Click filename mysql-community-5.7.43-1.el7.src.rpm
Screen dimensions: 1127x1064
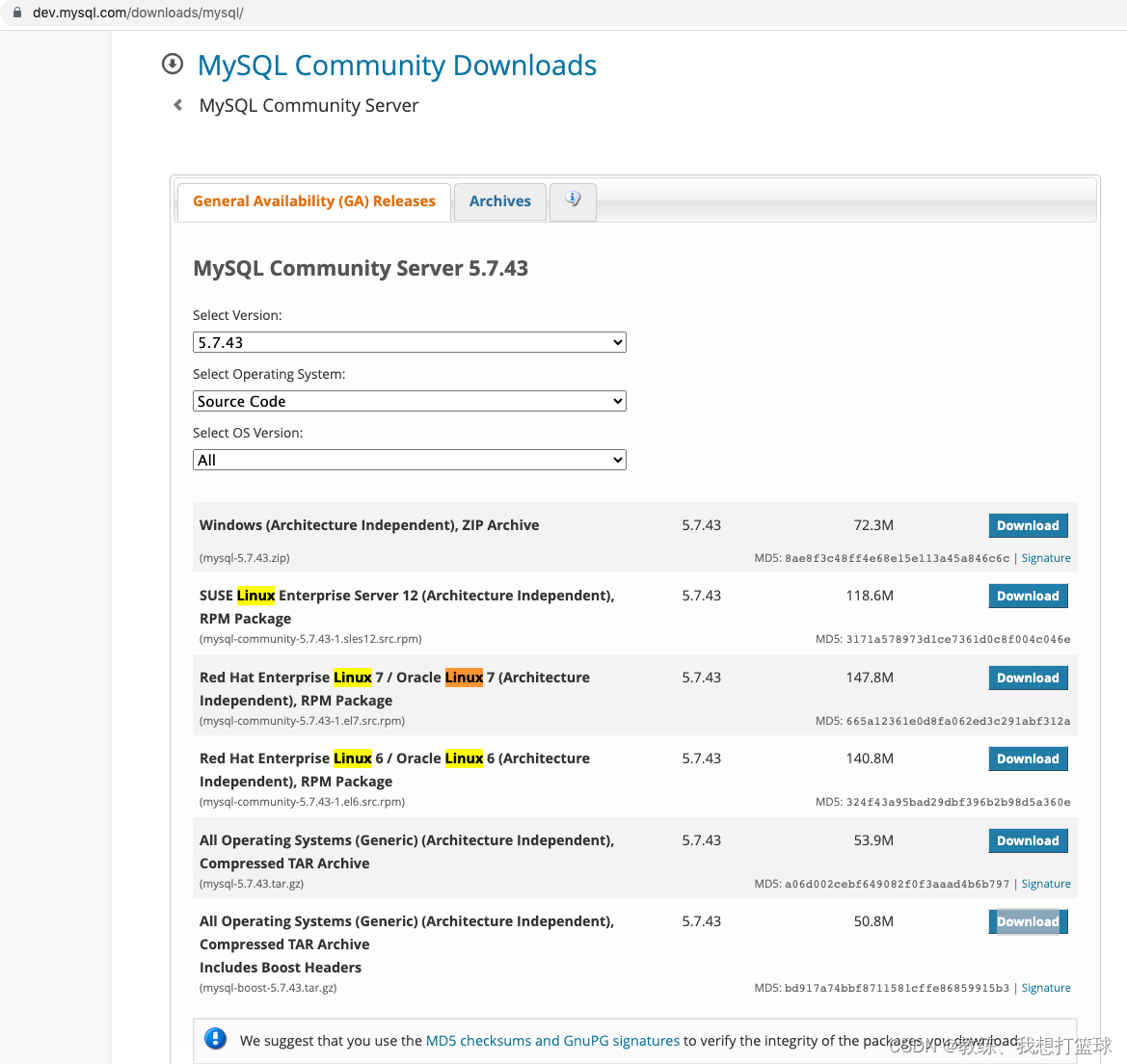pos(302,721)
